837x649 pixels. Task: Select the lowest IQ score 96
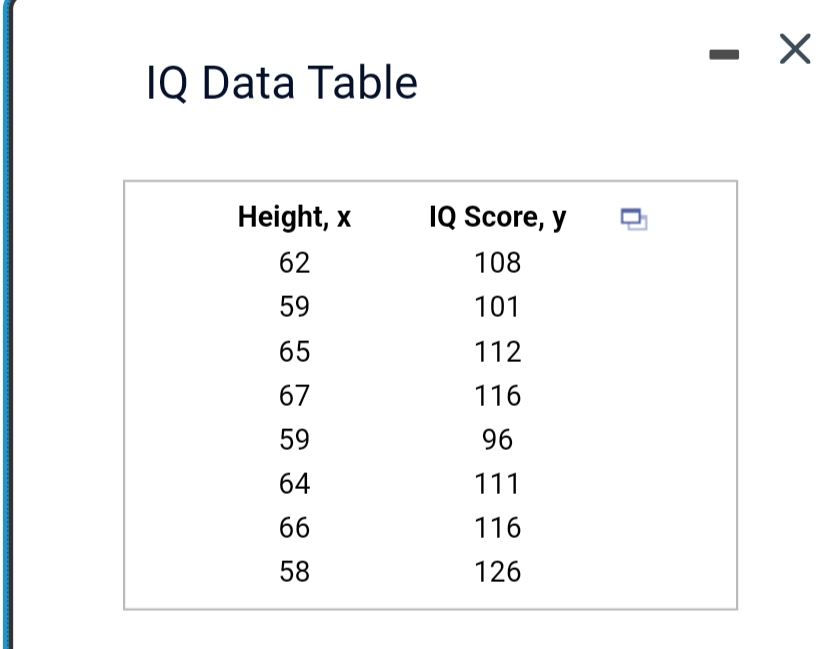click(x=503, y=439)
